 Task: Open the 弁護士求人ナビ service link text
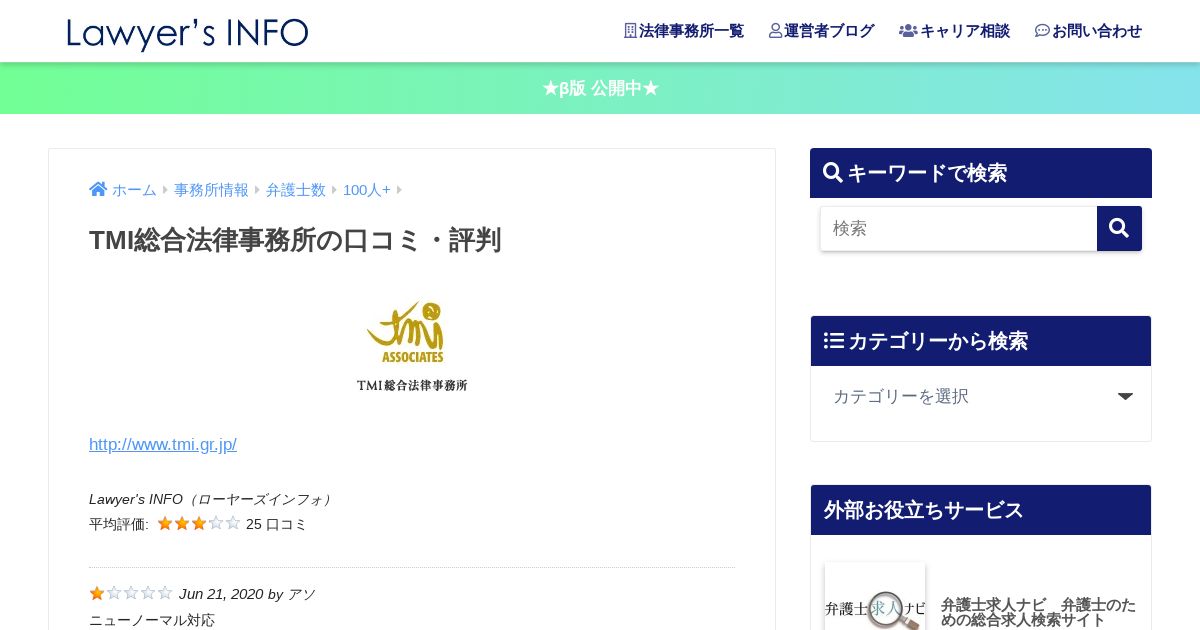coord(1038,611)
